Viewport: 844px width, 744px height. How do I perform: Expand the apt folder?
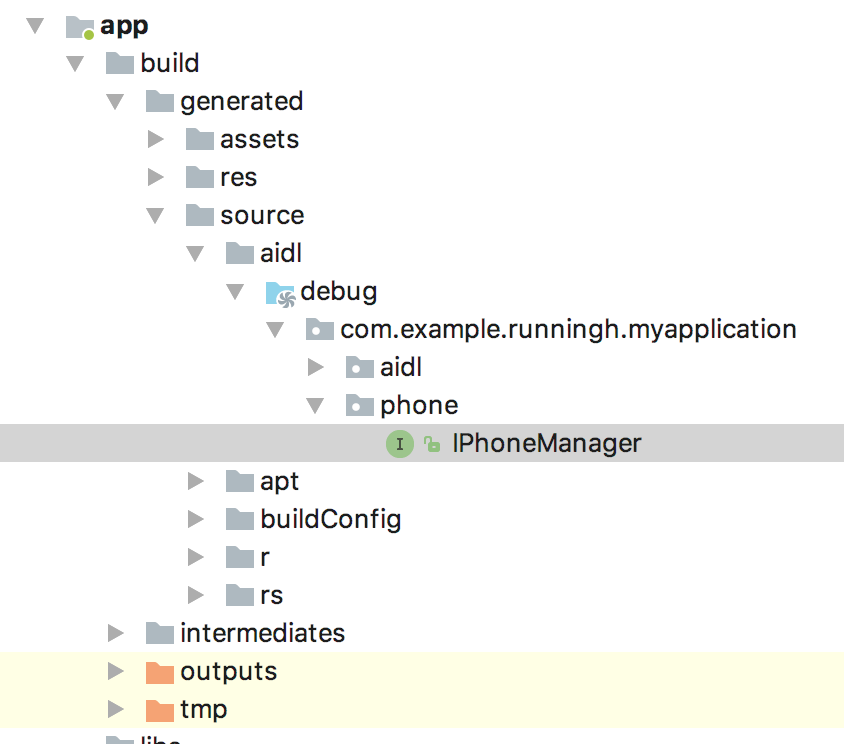click(196, 481)
